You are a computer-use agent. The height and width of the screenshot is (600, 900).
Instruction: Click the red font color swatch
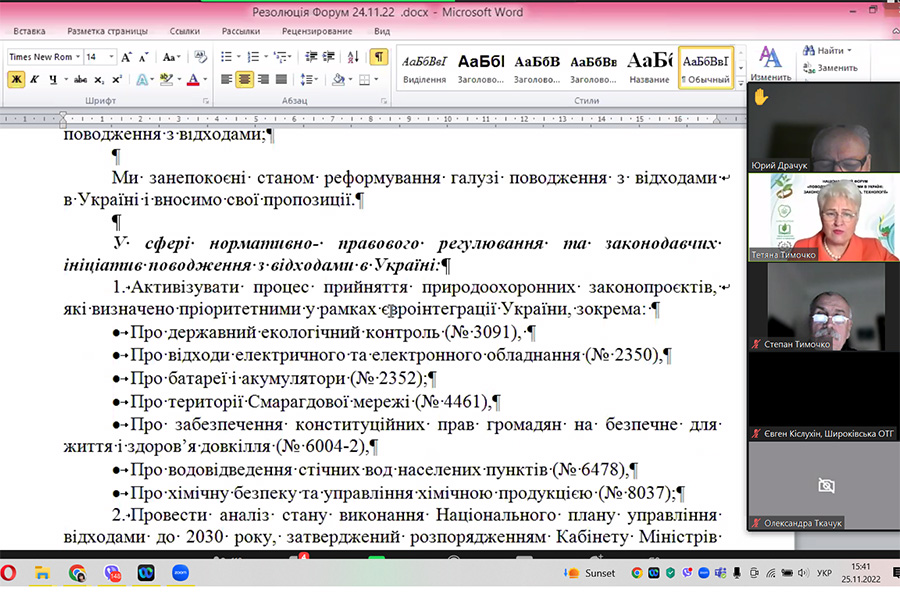[192, 79]
